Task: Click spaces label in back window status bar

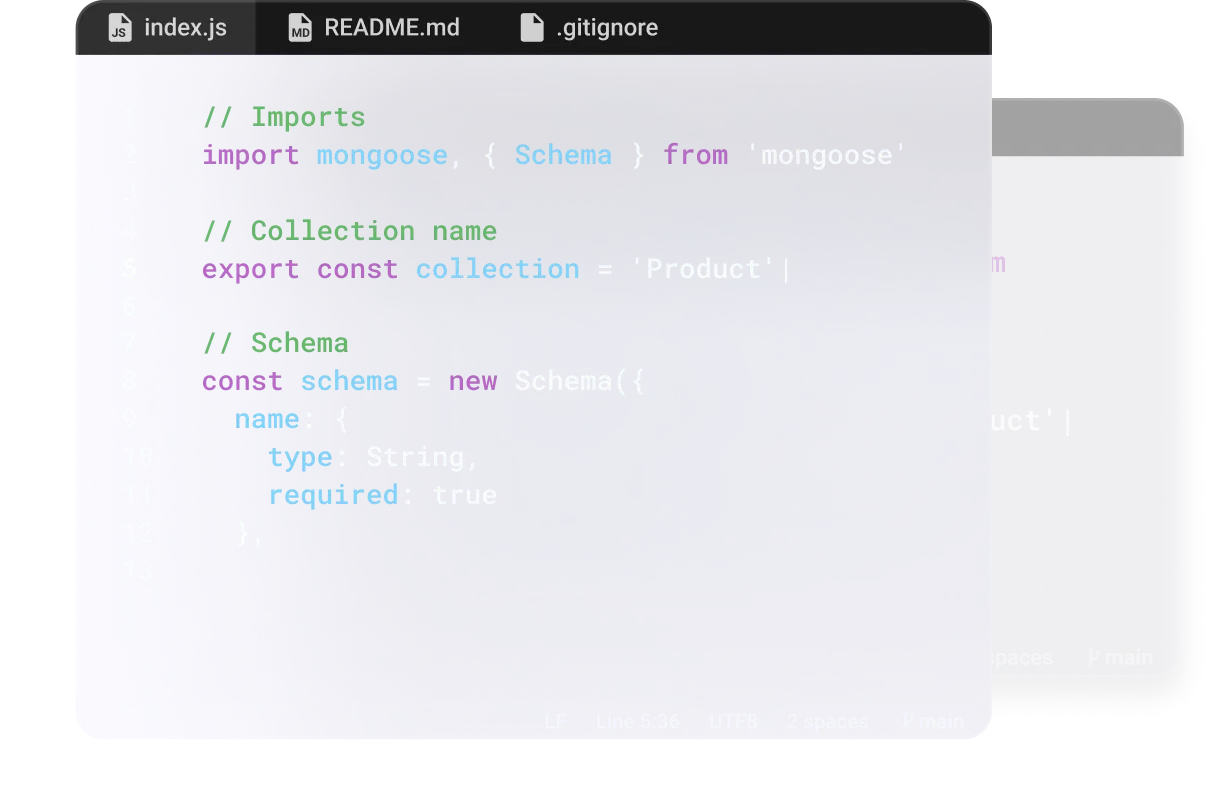Action: click(x=1022, y=658)
